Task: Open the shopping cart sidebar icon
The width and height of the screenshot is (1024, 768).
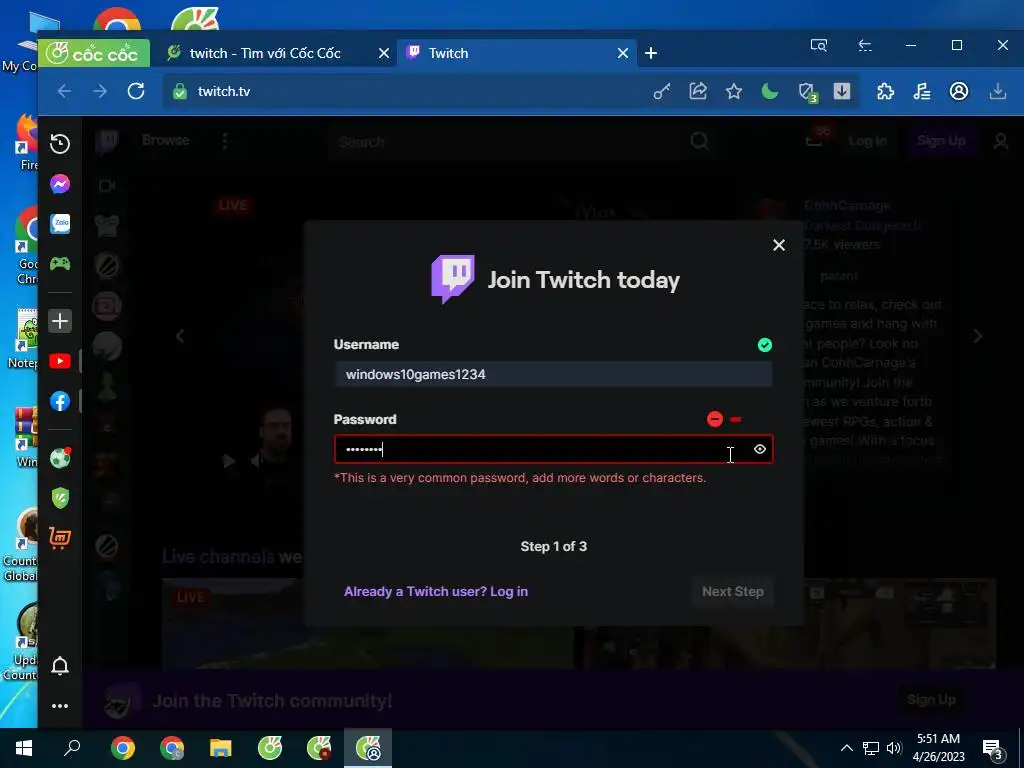Action: [60, 538]
